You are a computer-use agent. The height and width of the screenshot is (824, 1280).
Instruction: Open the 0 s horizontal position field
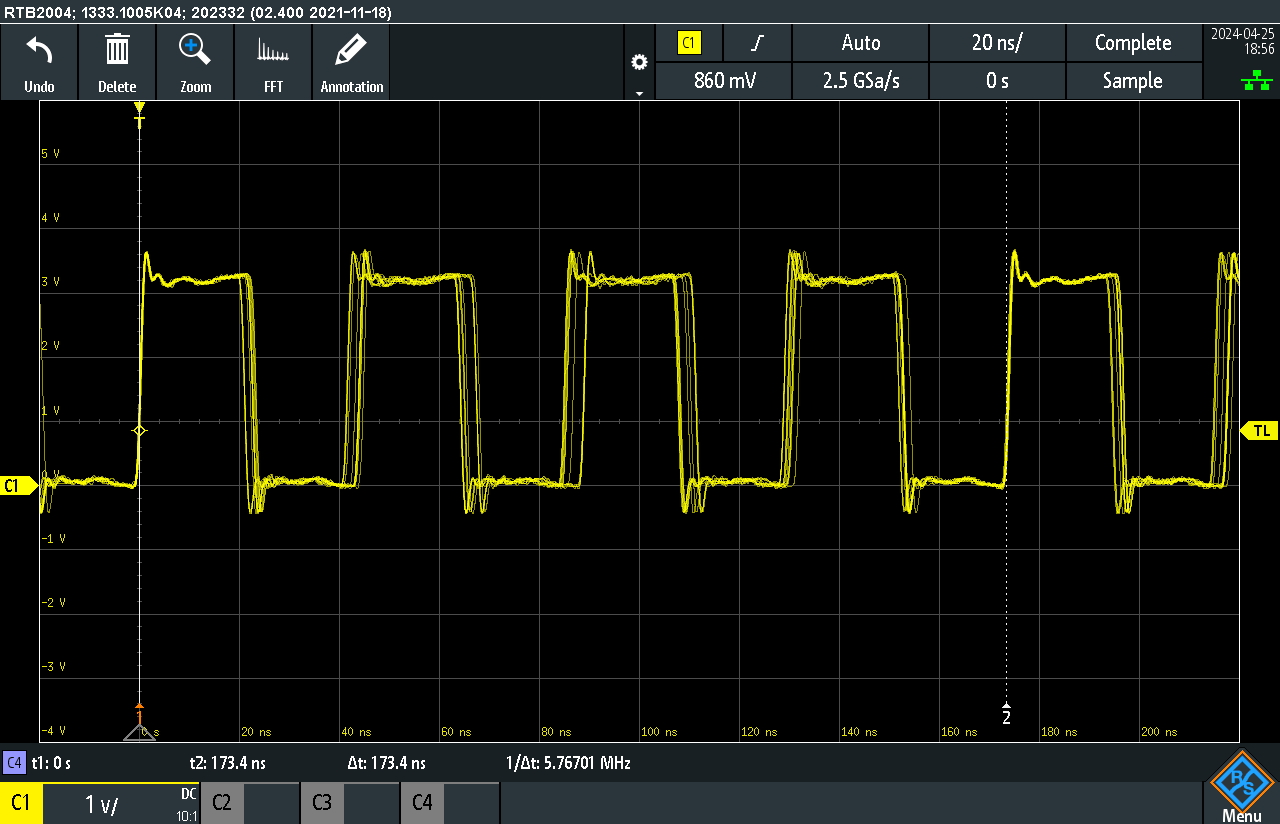(x=997, y=81)
